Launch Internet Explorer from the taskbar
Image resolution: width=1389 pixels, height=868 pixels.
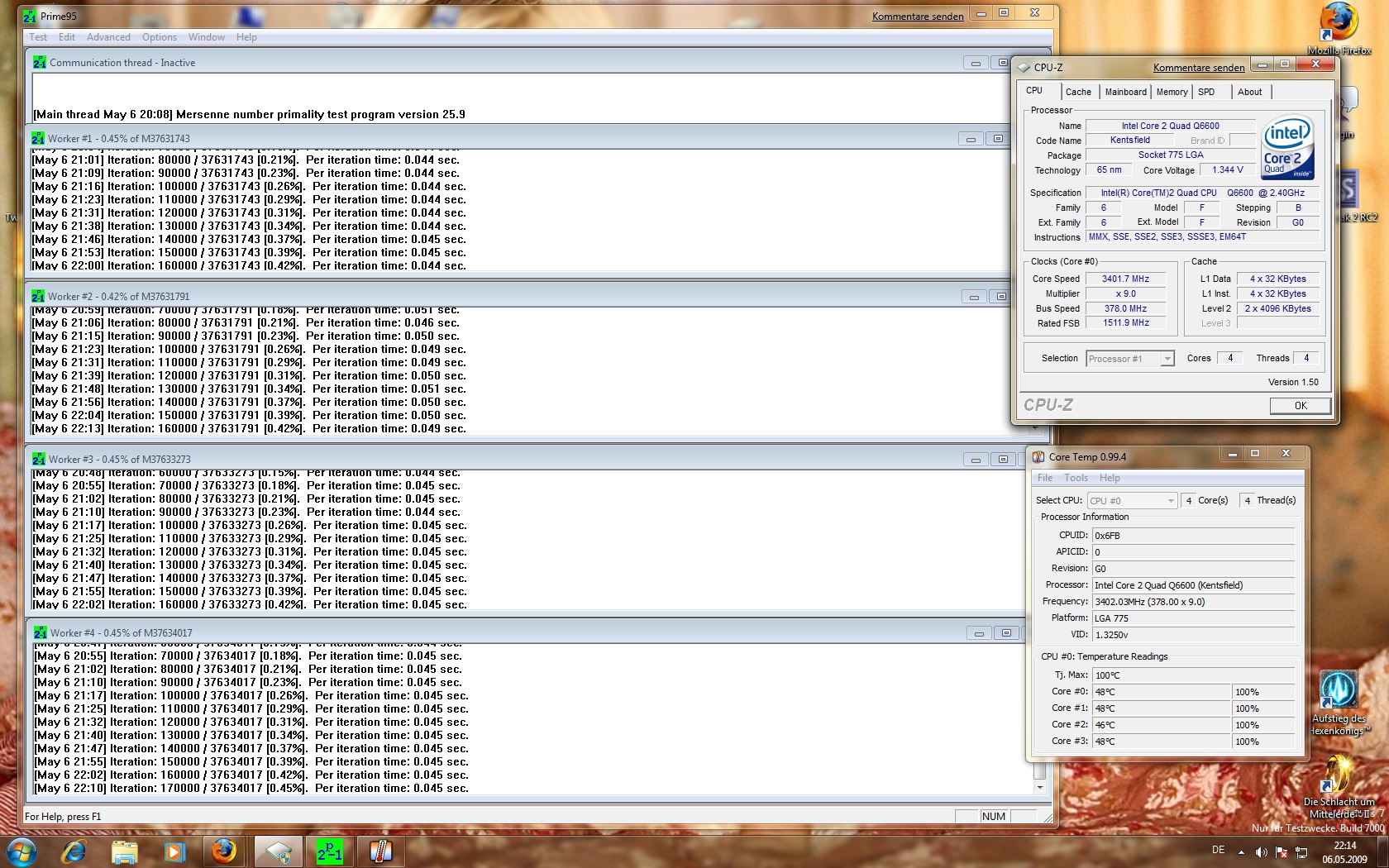tap(74, 851)
